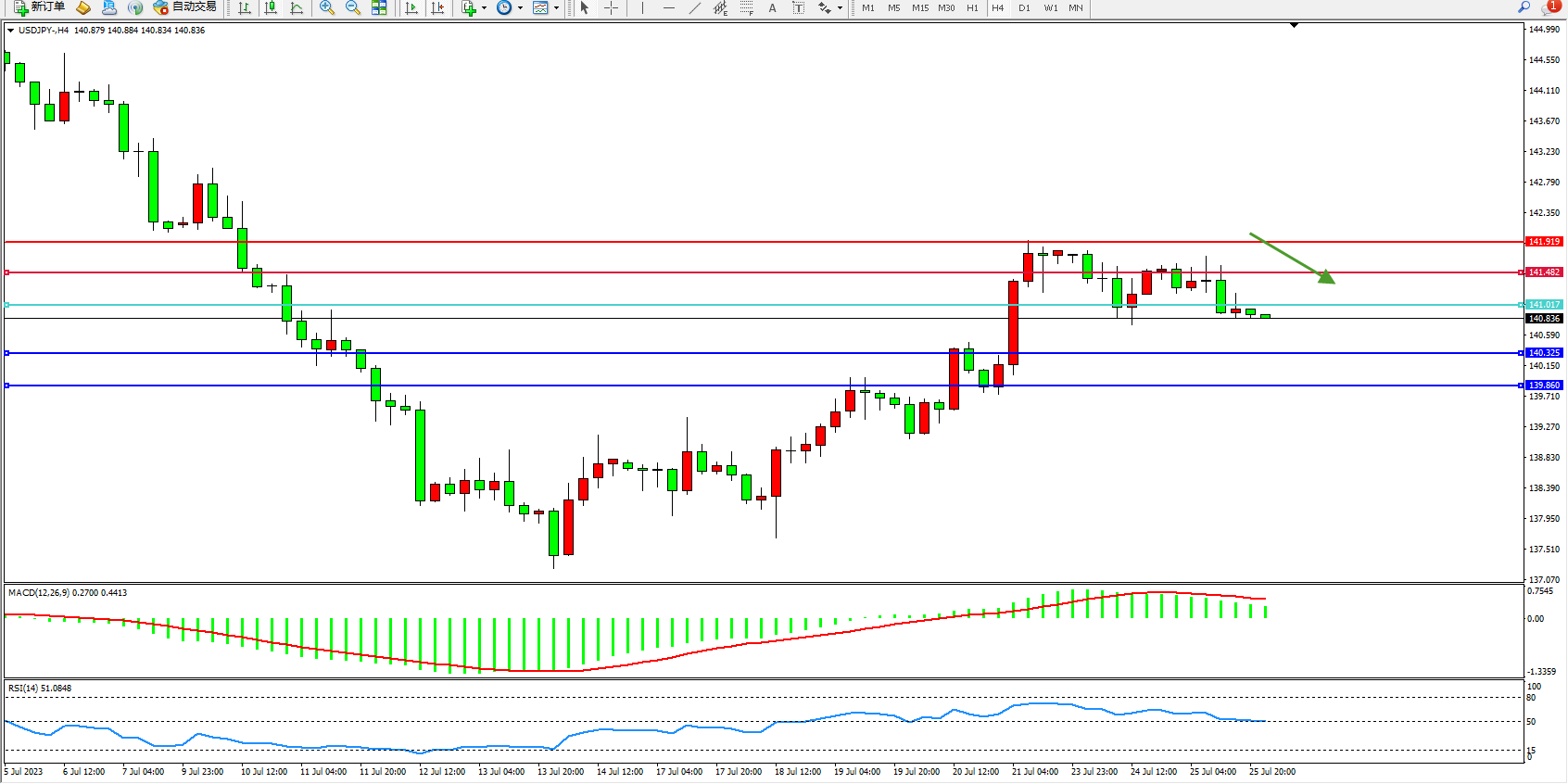Screen dimensions: 1568x784
Task: Draw a trendline with the diagonal line tool
Action: point(695,7)
